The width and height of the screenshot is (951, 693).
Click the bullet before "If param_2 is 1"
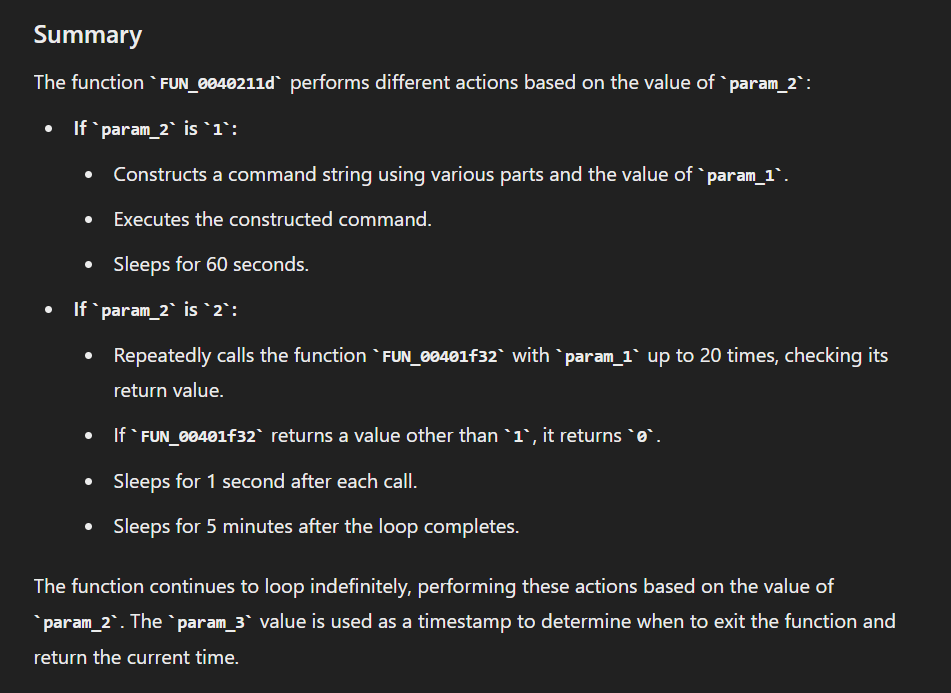49,129
